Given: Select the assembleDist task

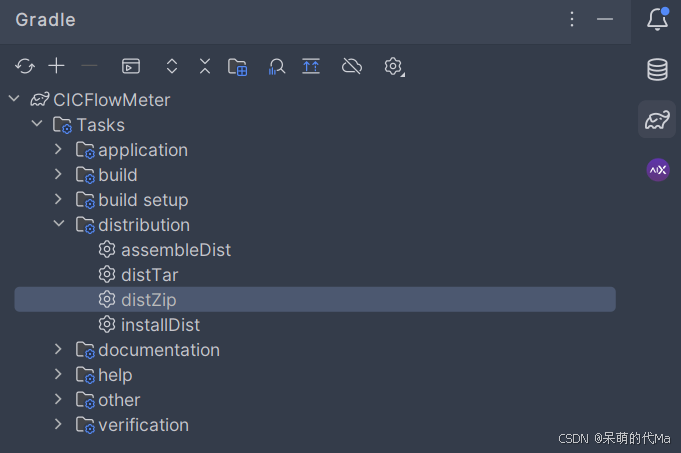Looking at the screenshot, I should point(176,250).
